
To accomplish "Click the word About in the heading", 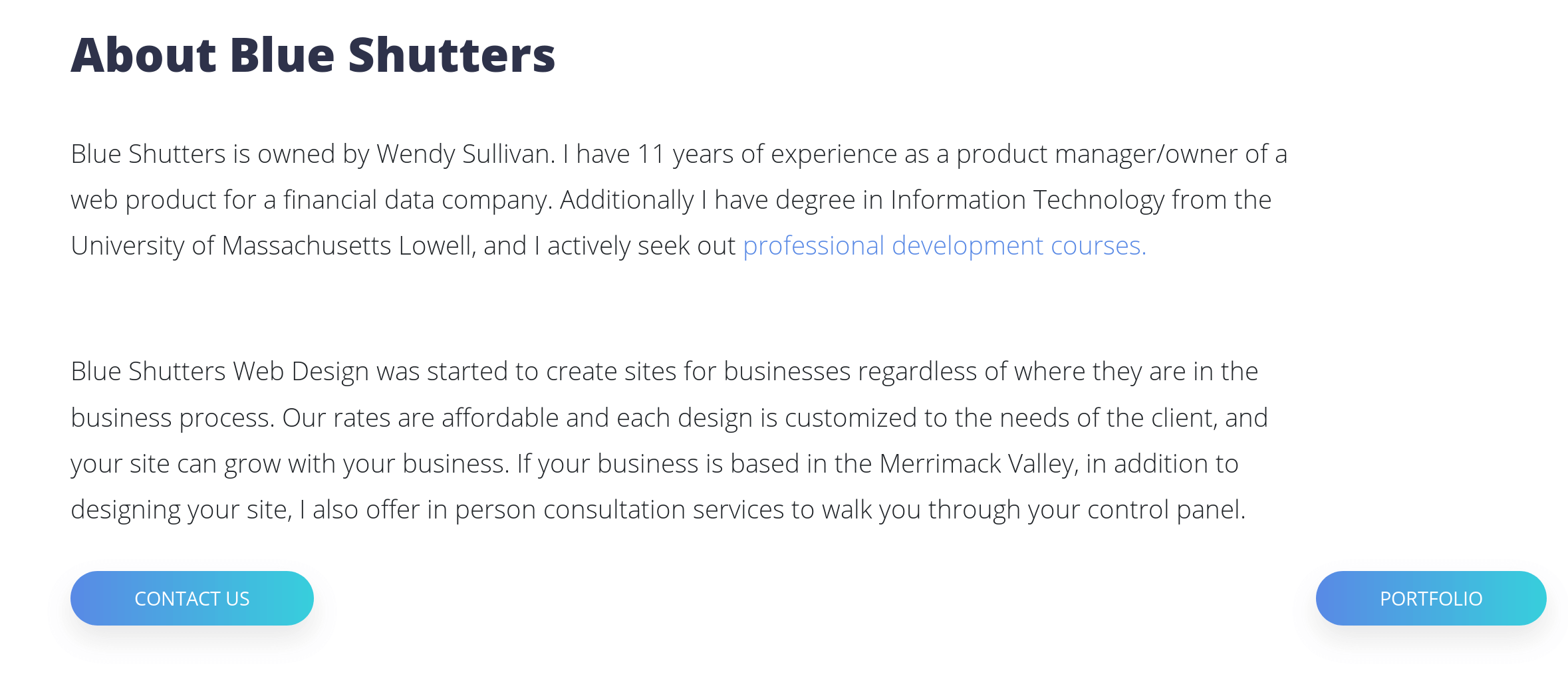I will [x=144, y=55].
